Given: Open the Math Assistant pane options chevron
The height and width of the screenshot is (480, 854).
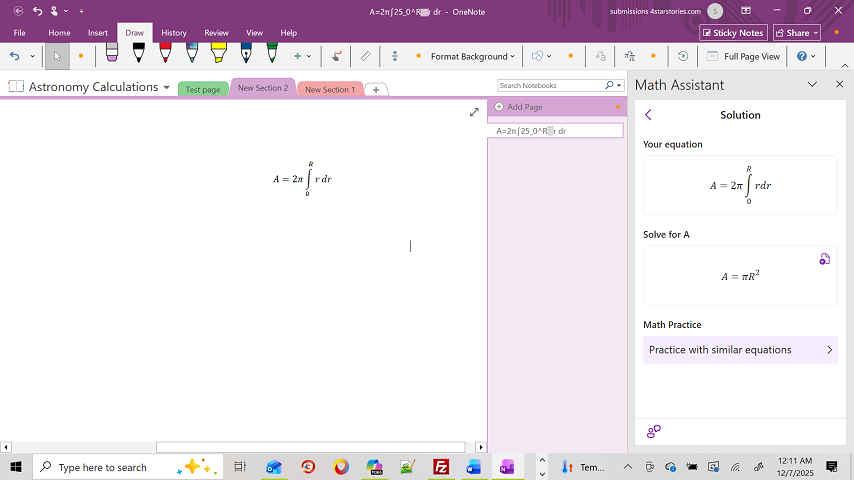Looking at the screenshot, I should pyautogui.click(x=812, y=85).
